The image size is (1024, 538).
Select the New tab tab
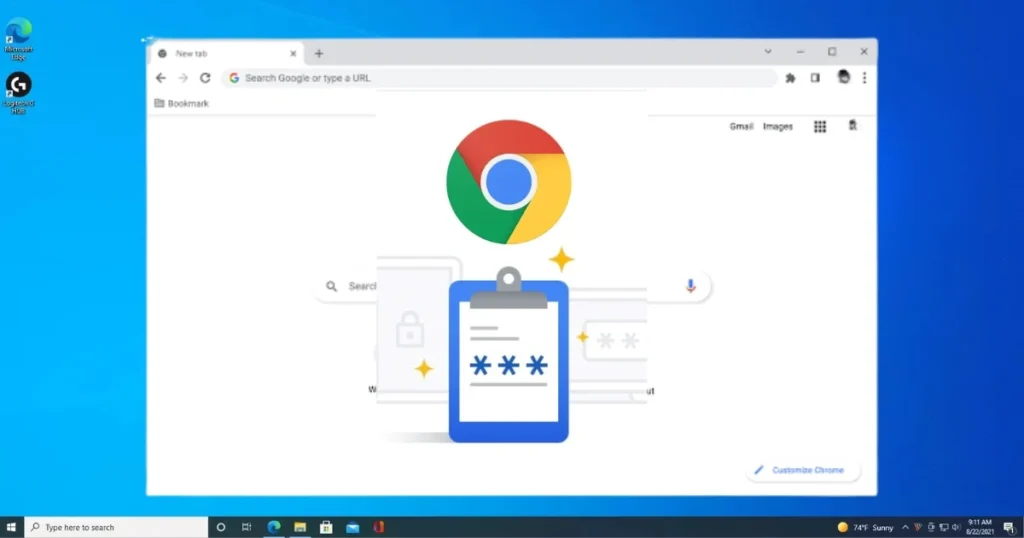click(x=227, y=54)
